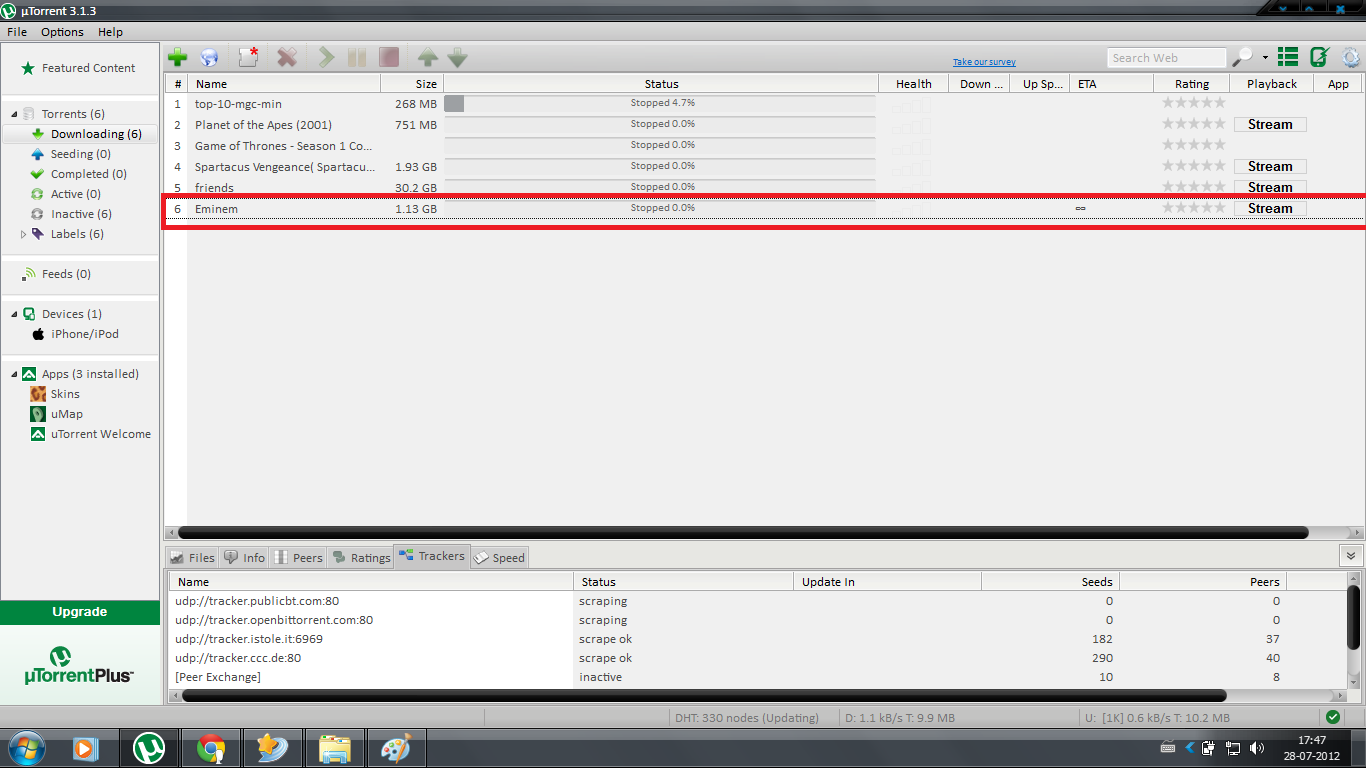Click the volume icon in the system tray
The width and height of the screenshot is (1366, 768).
pos(1257,748)
